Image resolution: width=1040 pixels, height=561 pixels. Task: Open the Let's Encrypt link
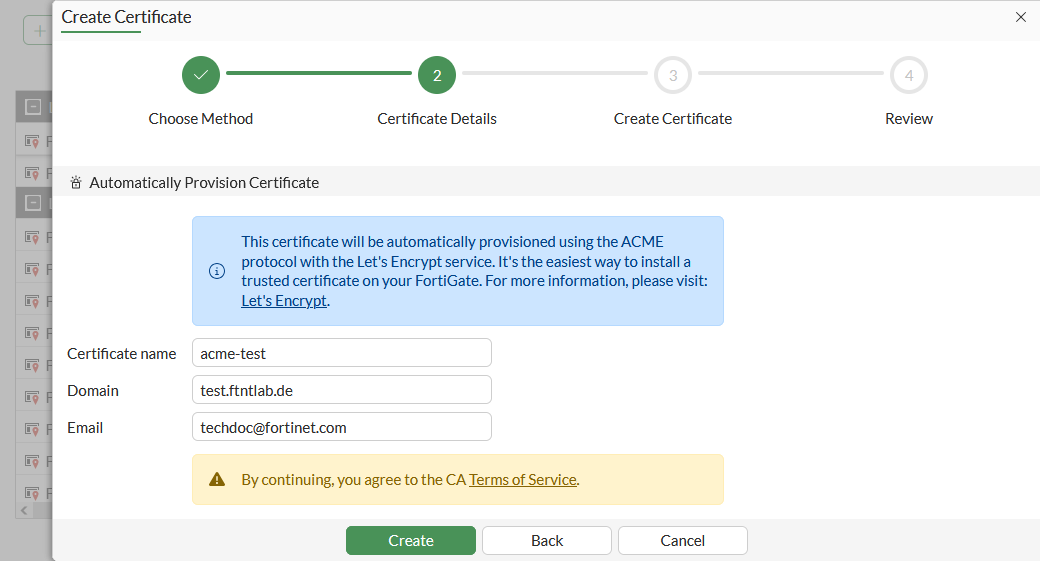(284, 300)
